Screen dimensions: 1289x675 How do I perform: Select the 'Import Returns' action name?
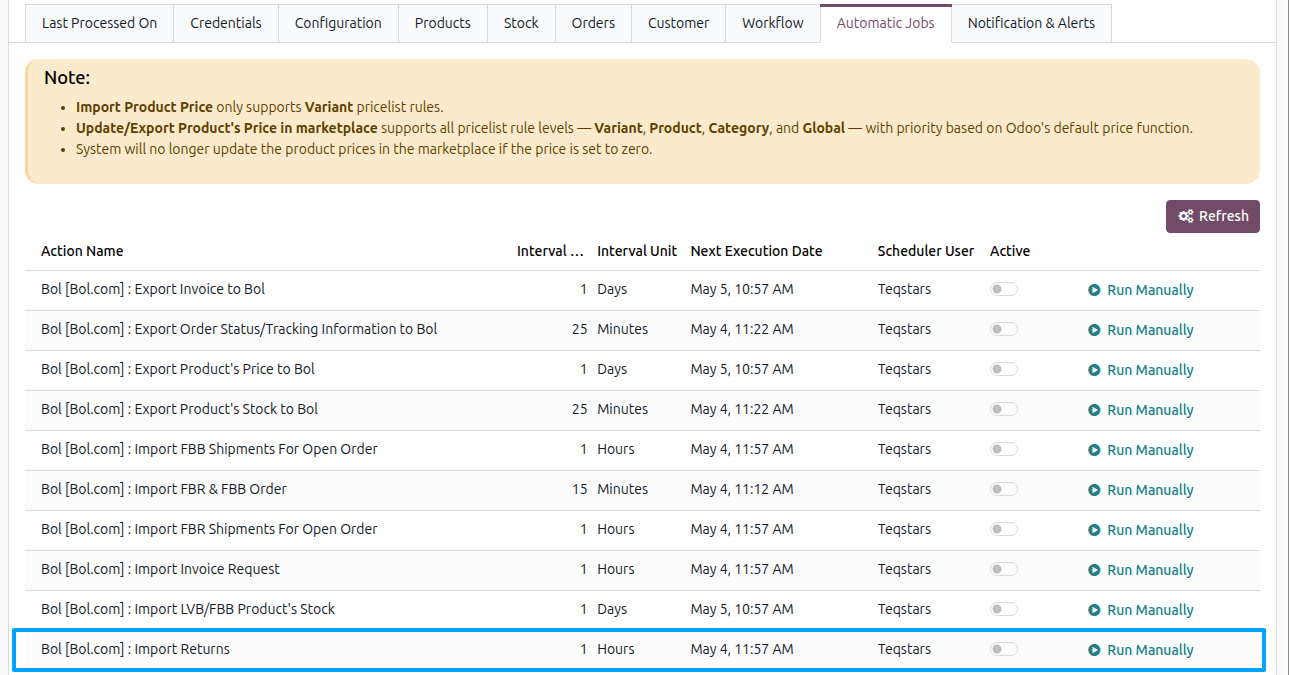(x=135, y=649)
